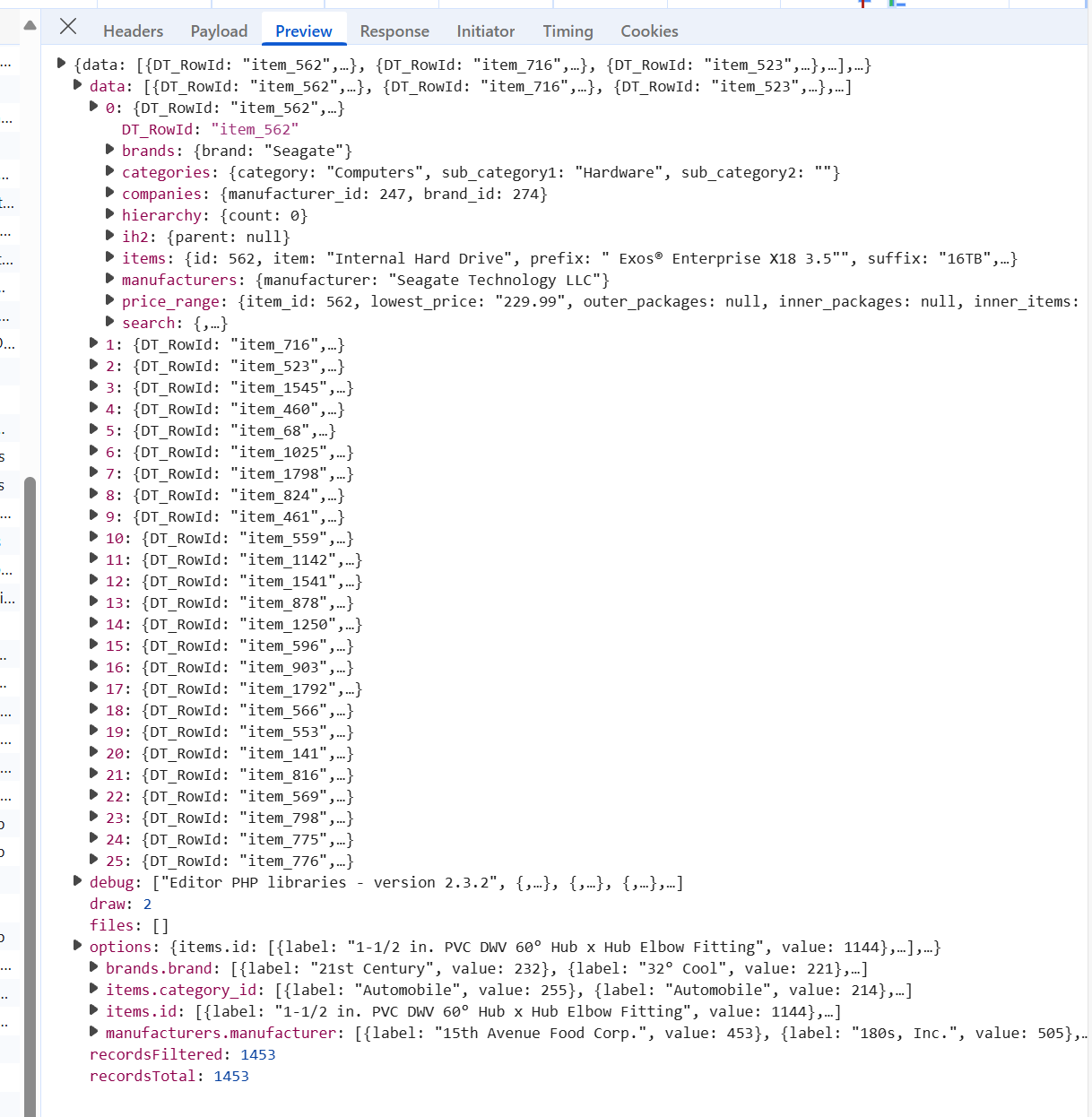Image resolution: width=1092 pixels, height=1117 pixels.
Task: Expand row 23 item_798
Action: 93,816
